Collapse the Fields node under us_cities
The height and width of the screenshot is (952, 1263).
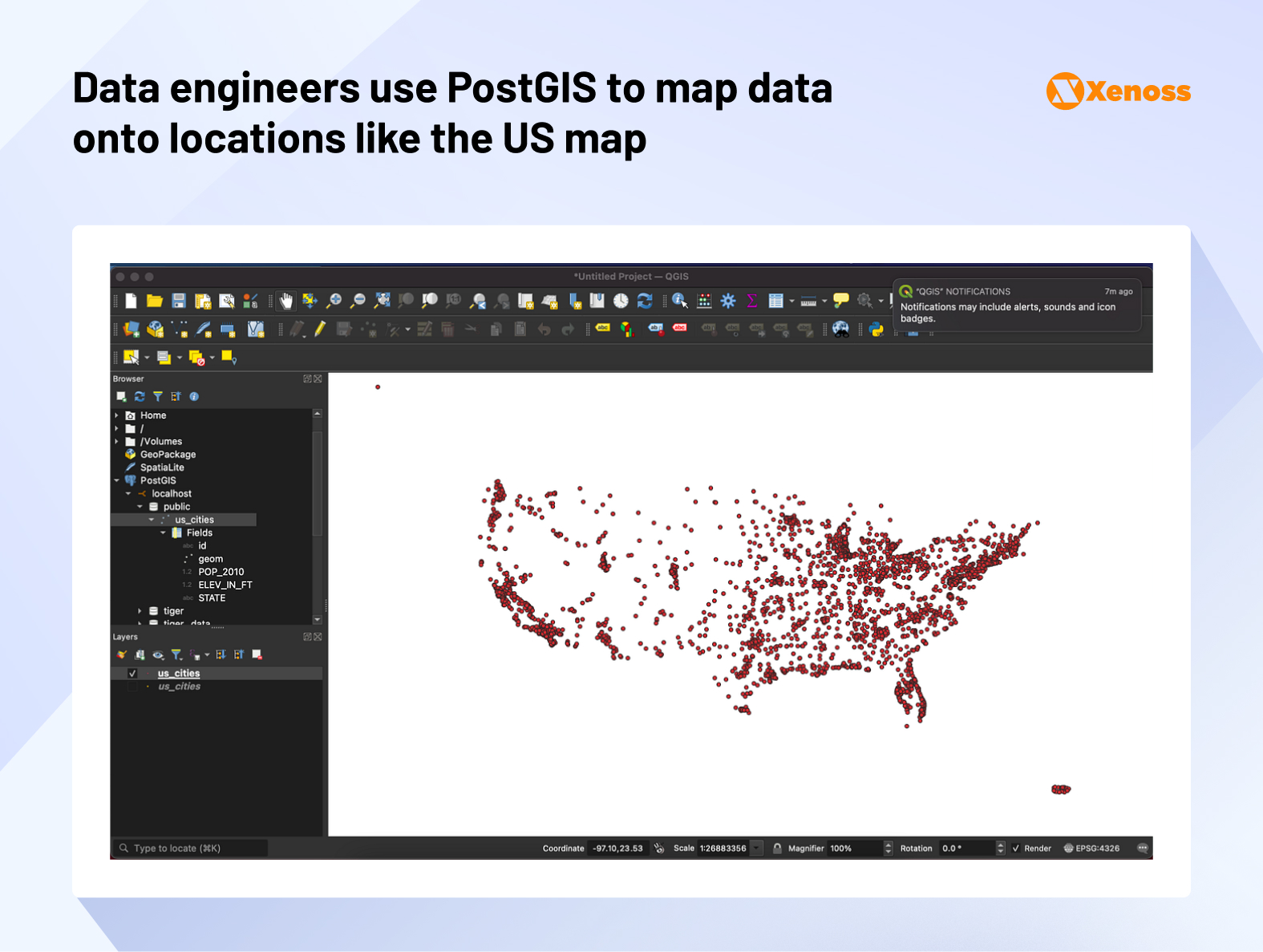pos(163,533)
